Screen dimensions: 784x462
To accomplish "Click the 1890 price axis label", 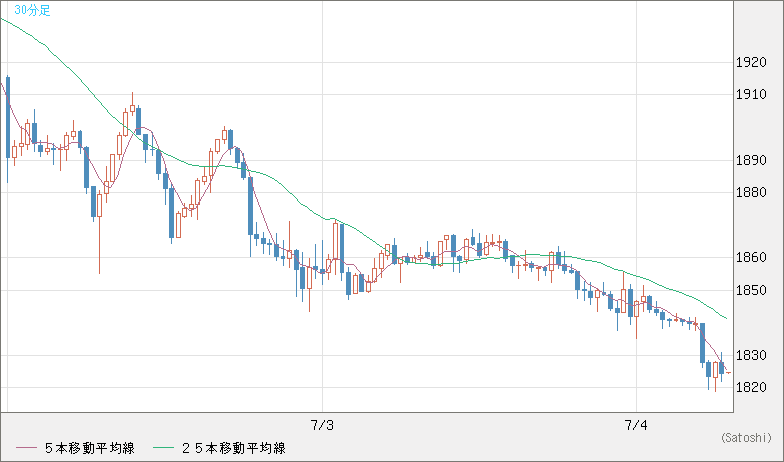I will (751, 160).
